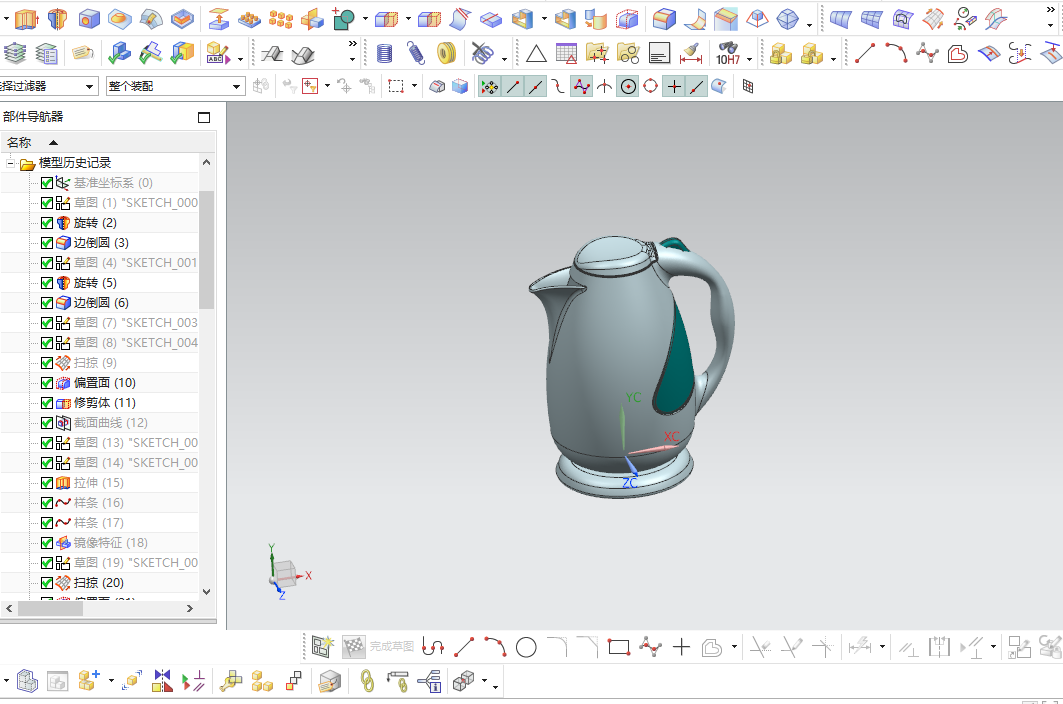Click the Studio Spline icon in top toolbar
Viewport: 1063px width, 704px height.
point(927,53)
